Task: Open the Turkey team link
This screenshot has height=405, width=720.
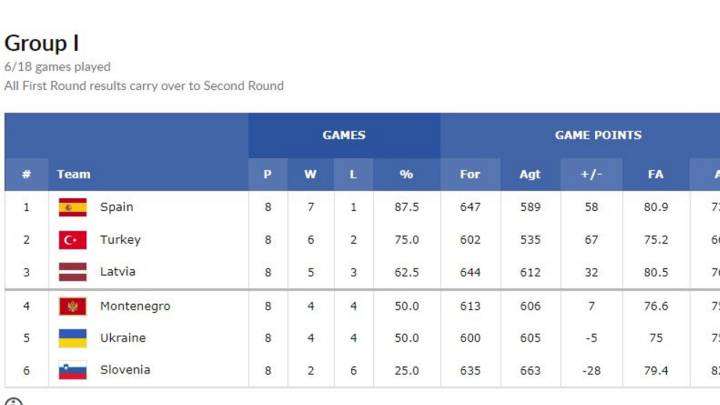Action: pyautogui.click(x=120, y=240)
